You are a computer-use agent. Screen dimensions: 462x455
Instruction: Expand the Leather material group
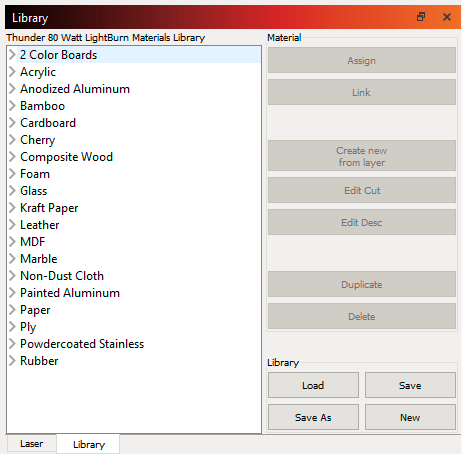[12, 225]
